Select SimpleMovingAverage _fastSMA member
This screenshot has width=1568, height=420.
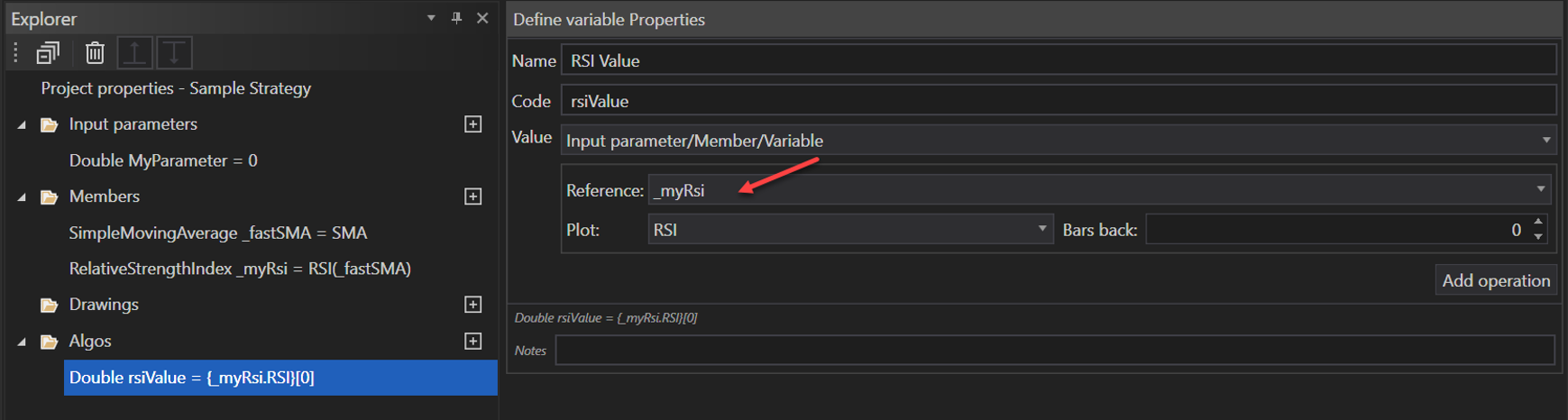pos(217,233)
